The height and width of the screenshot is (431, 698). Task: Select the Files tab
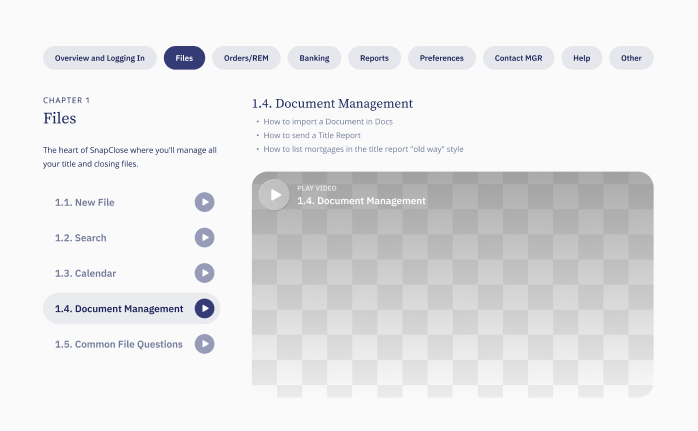coord(184,58)
